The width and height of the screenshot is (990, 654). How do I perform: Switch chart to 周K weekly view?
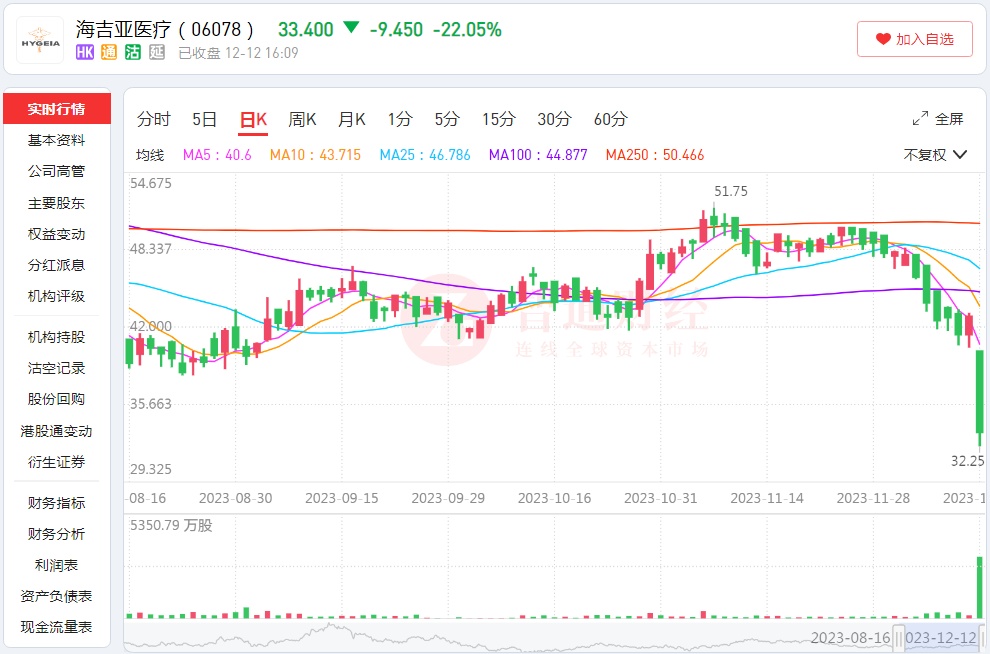(x=302, y=119)
